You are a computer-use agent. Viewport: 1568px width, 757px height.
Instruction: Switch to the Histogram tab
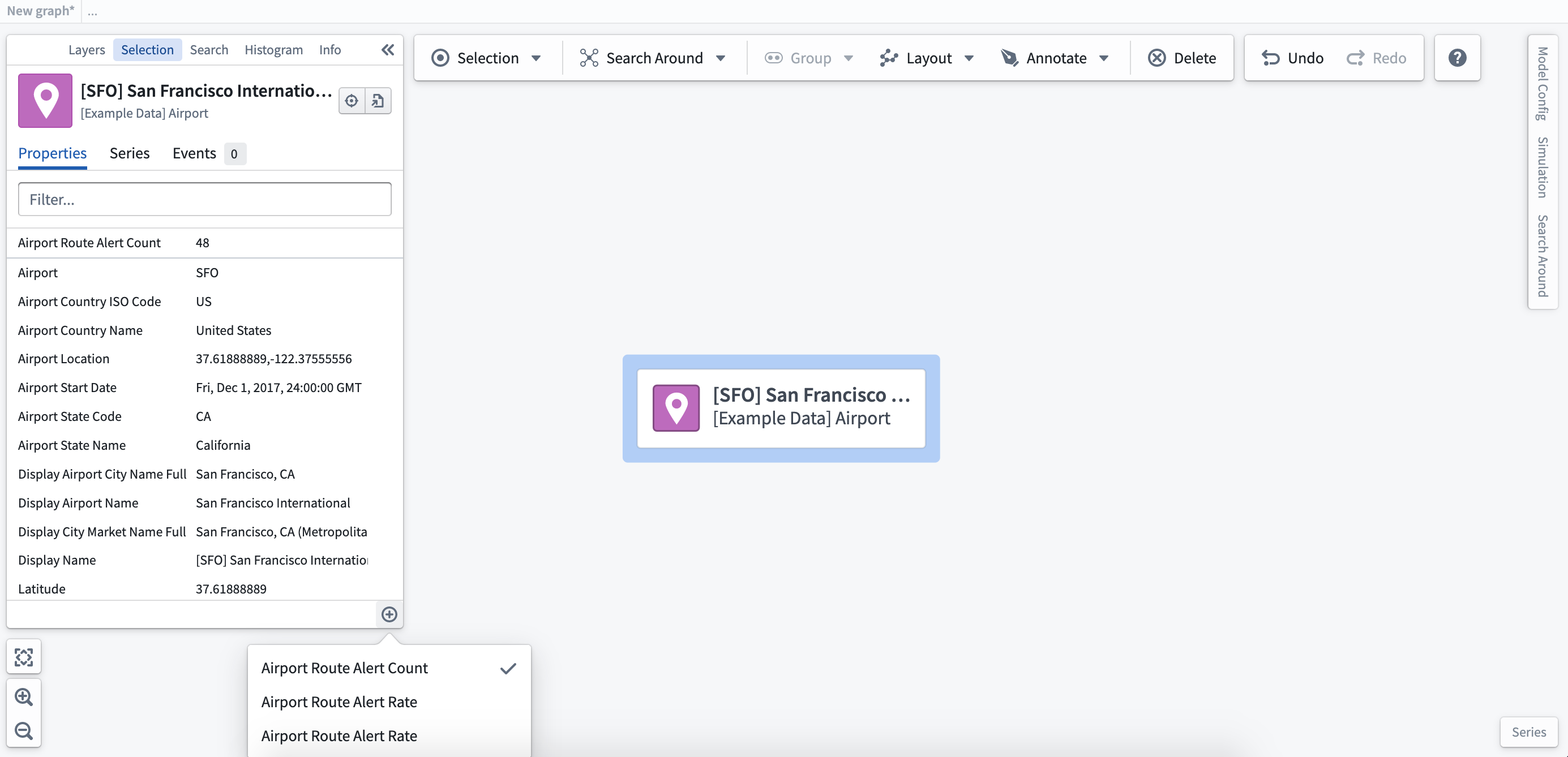(273, 50)
